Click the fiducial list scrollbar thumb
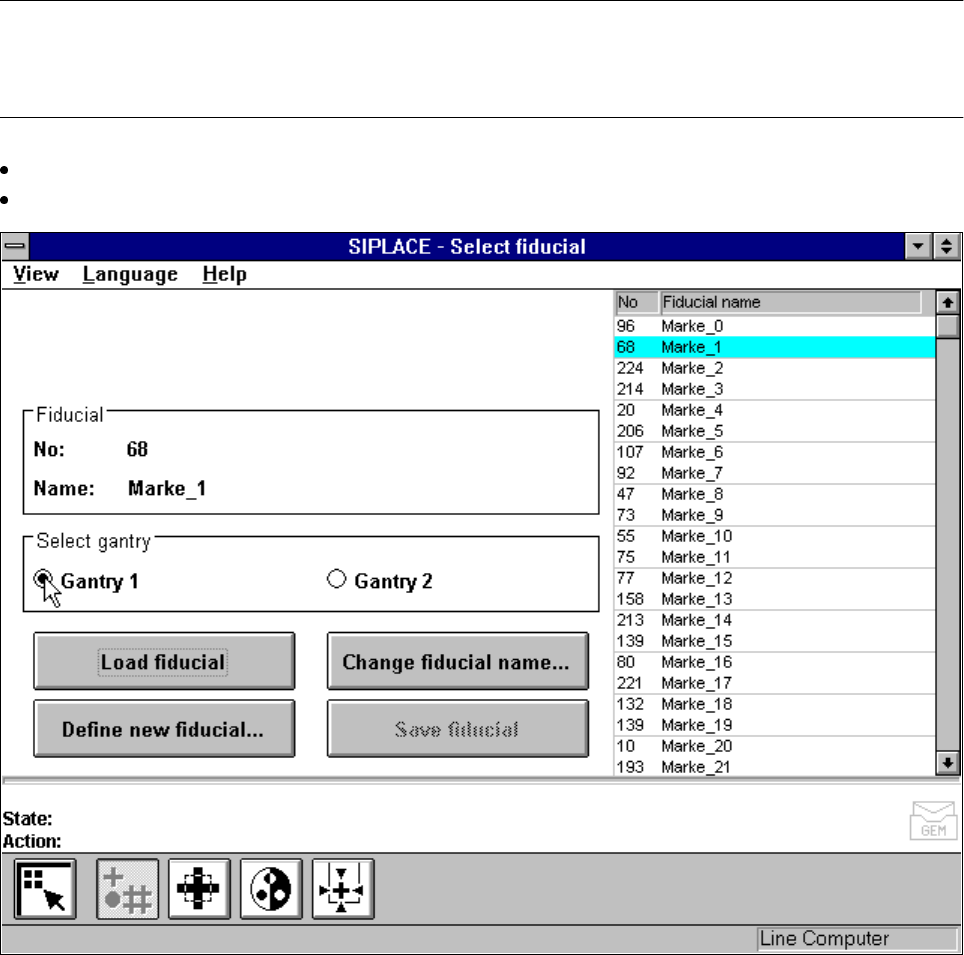Screen dimensions: 964x955 point(947,326)
